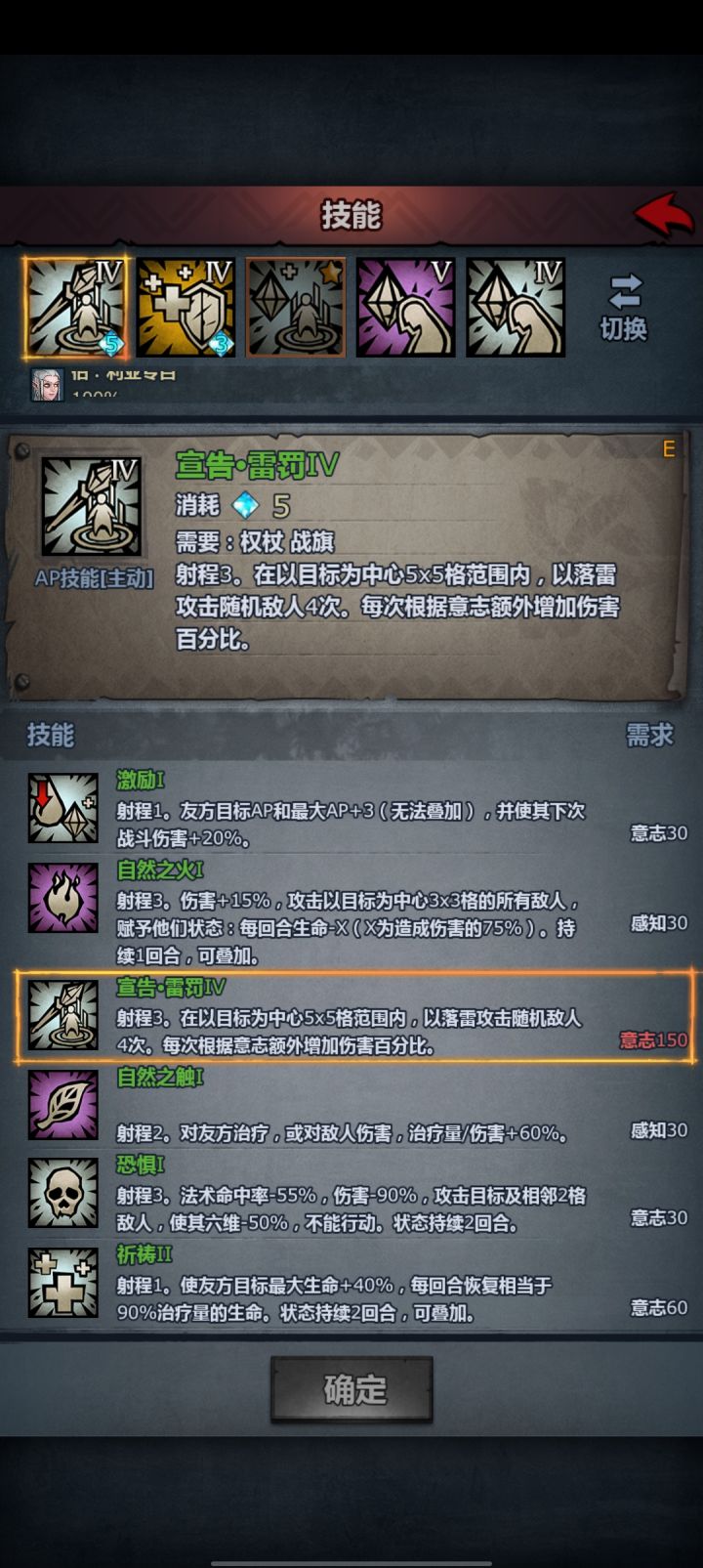The height and width of the screenshot is (1568, 703).
Task: Click the 需求 column header
Action: (649, 735)
